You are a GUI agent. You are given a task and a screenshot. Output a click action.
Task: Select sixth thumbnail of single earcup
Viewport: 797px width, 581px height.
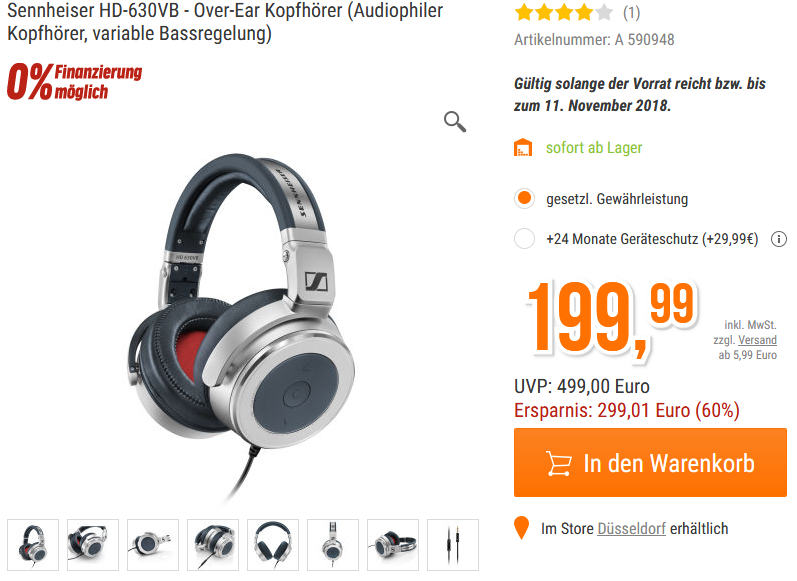[333, 545]
